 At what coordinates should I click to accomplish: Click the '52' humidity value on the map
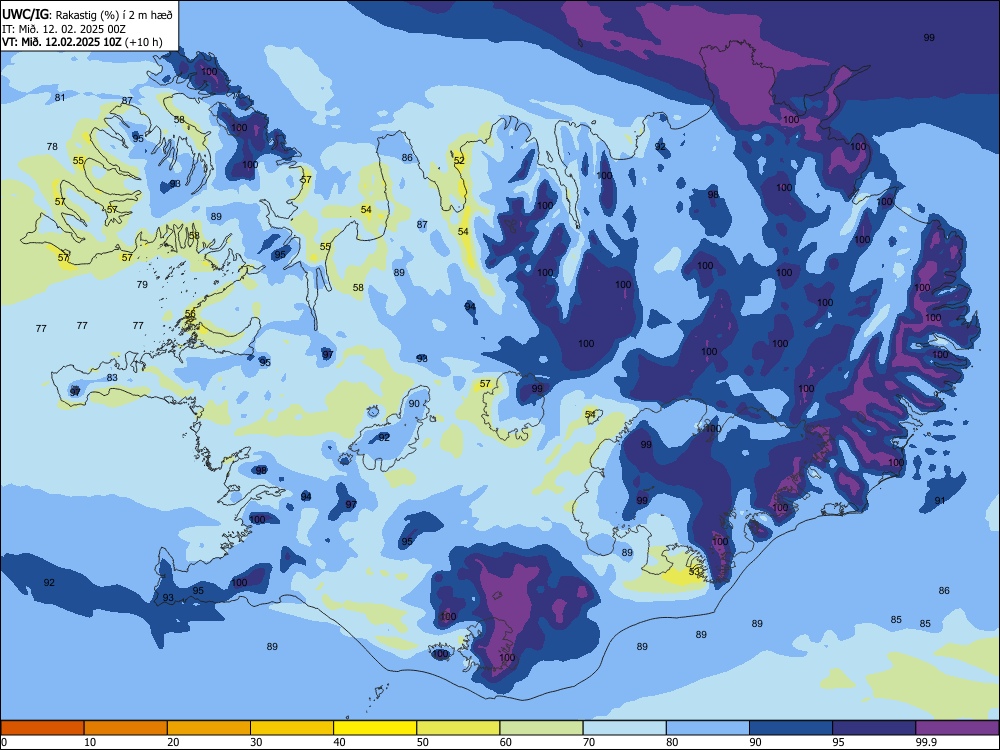459,161
